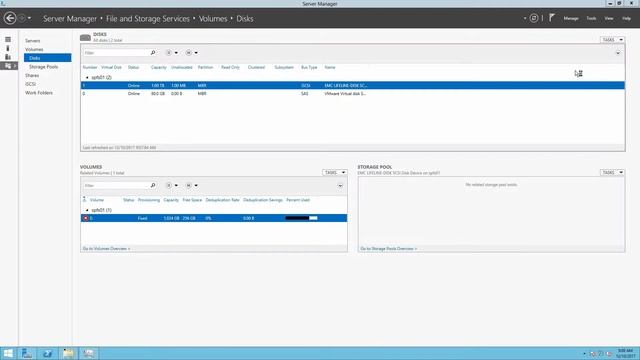Image resolution: width=640 pixels, height=360 pixels.
Task: Collapse the spfs01 (1) volumes group
Action: (87, 210)
